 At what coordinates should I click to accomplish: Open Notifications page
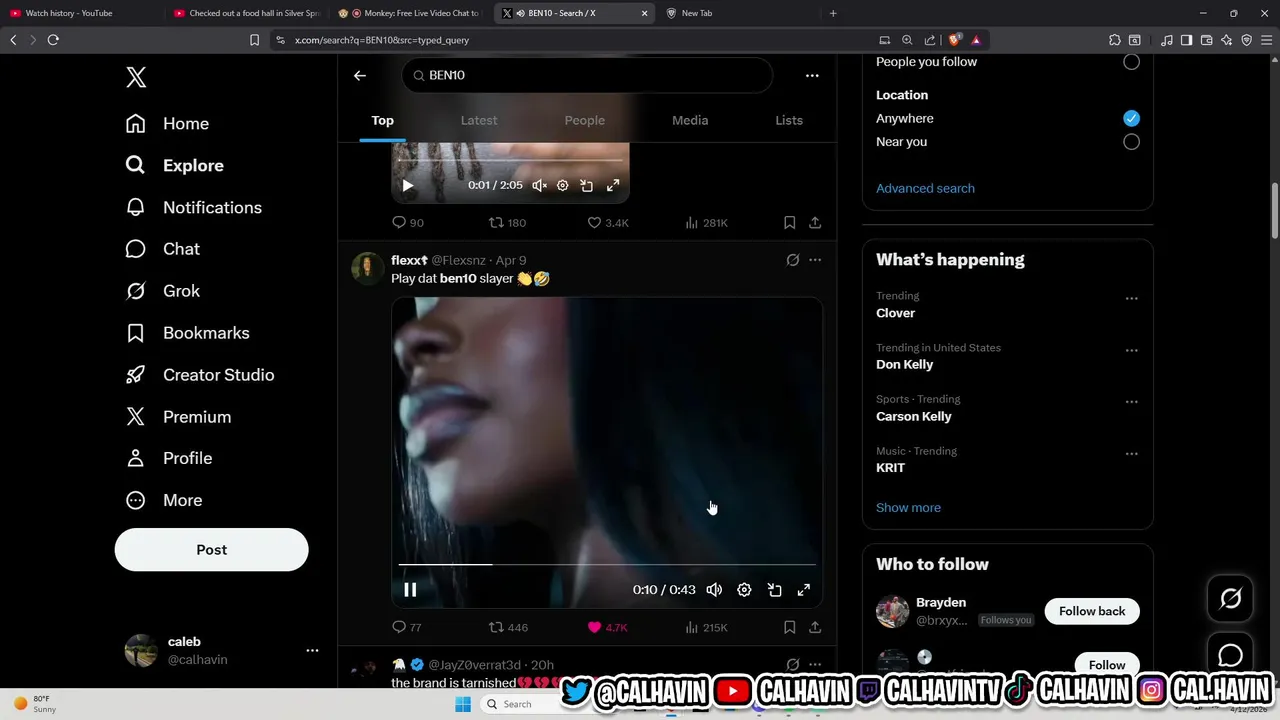tap(193, 208)
